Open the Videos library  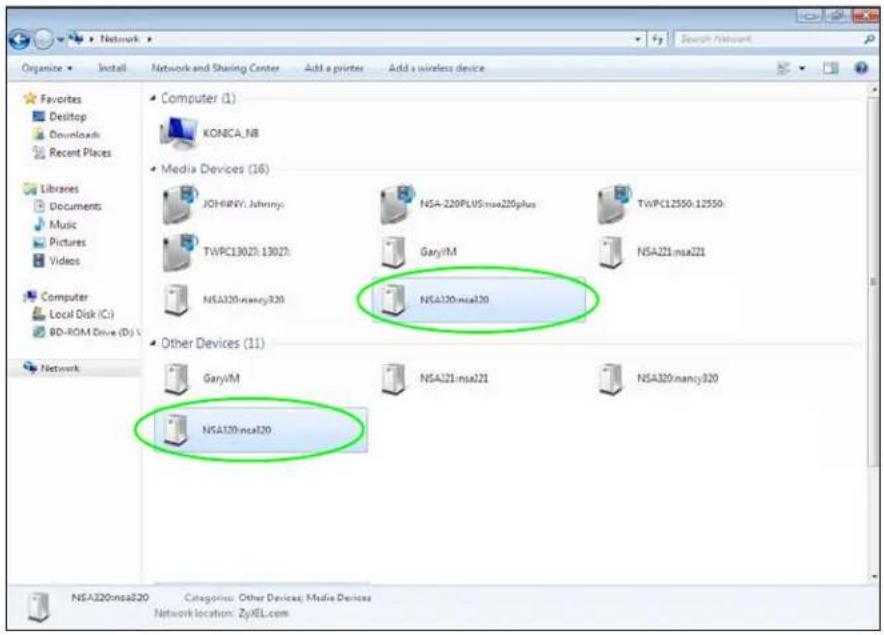pyautogui.click(x=64, y=261)
